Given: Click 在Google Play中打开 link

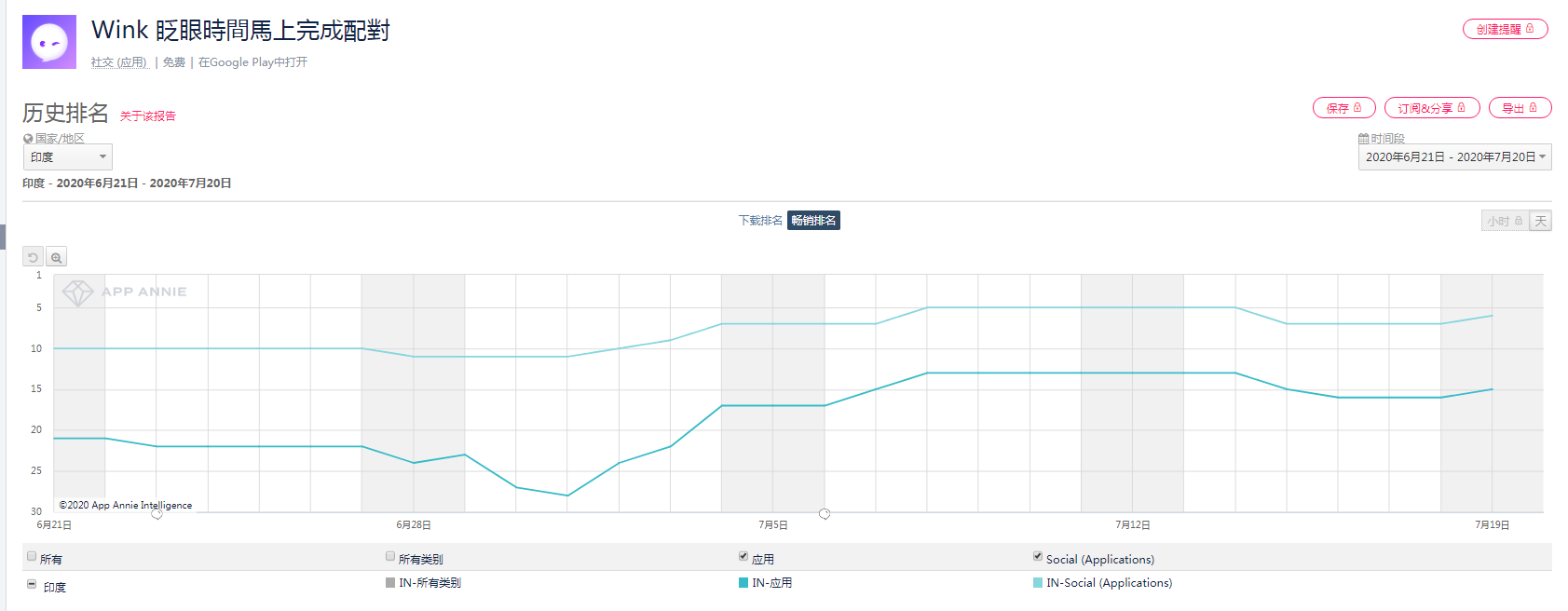Looking at the screenshot, I should tap(252, 62).
